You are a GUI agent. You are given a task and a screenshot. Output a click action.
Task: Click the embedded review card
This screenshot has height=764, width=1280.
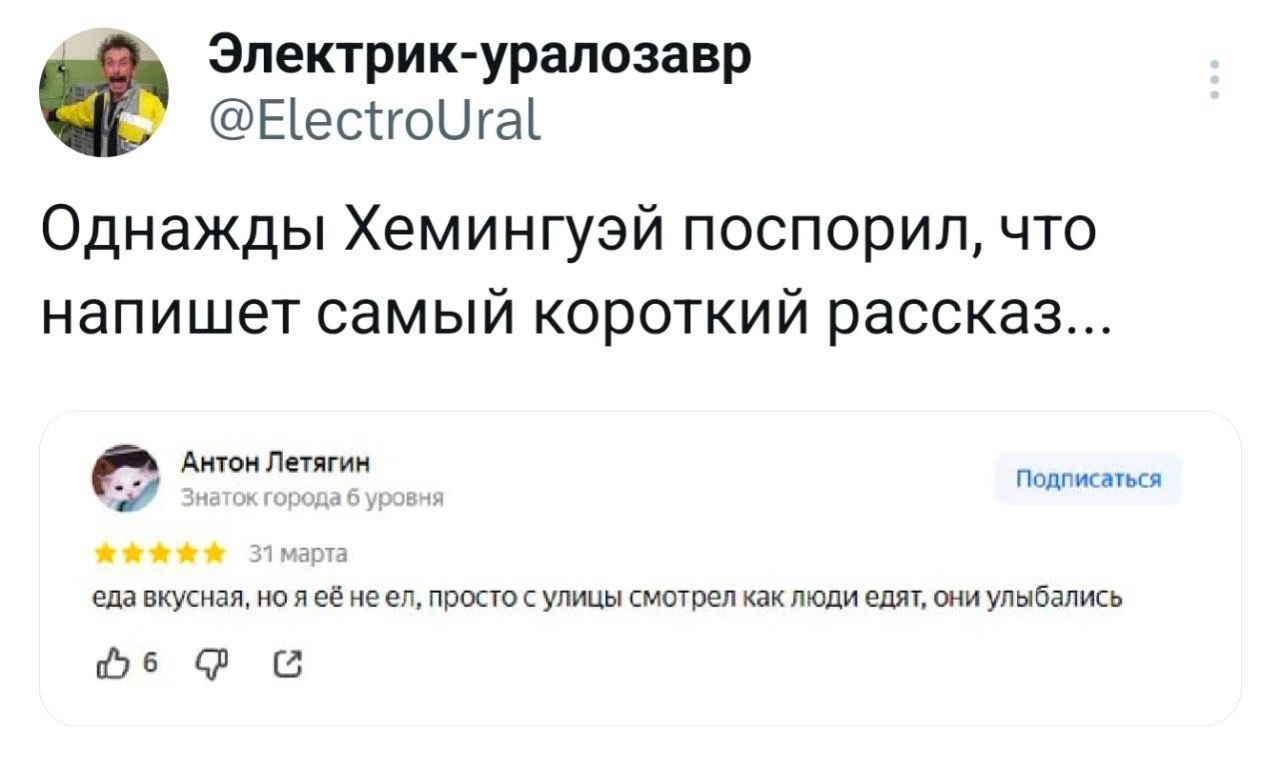click(635, 570)
